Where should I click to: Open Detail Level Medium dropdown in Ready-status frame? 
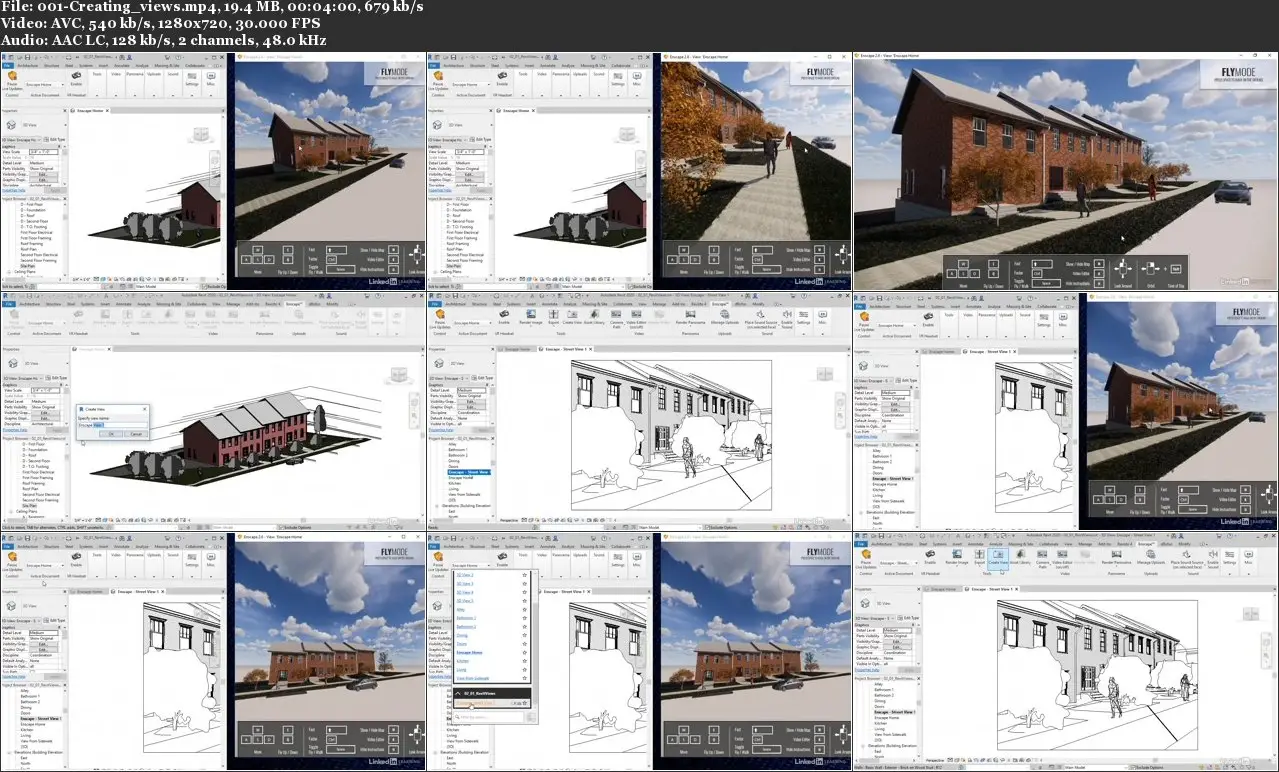coord(471,390)
